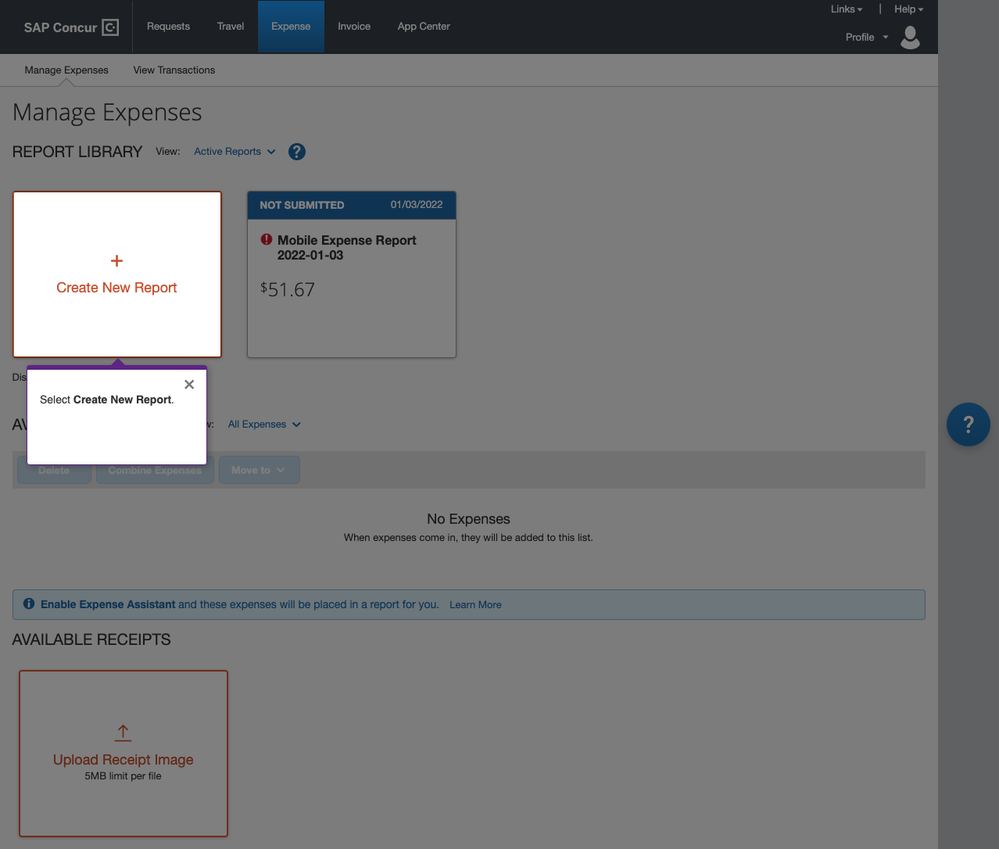999x849 pixels.
Task: Click the red alert icon on Mobile Expense Report
Action: (266, 239)
